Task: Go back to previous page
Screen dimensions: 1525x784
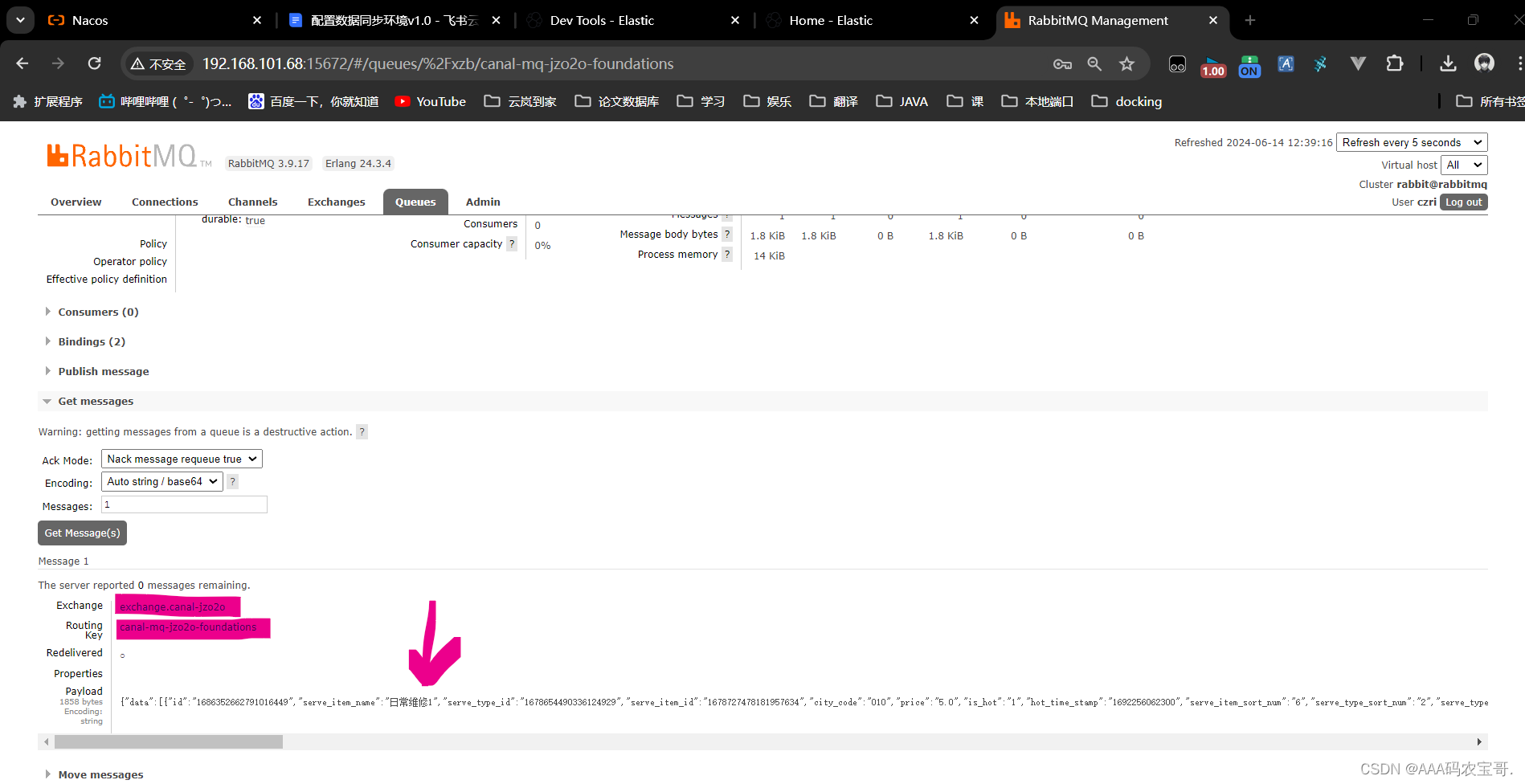Action: (22, 63)
